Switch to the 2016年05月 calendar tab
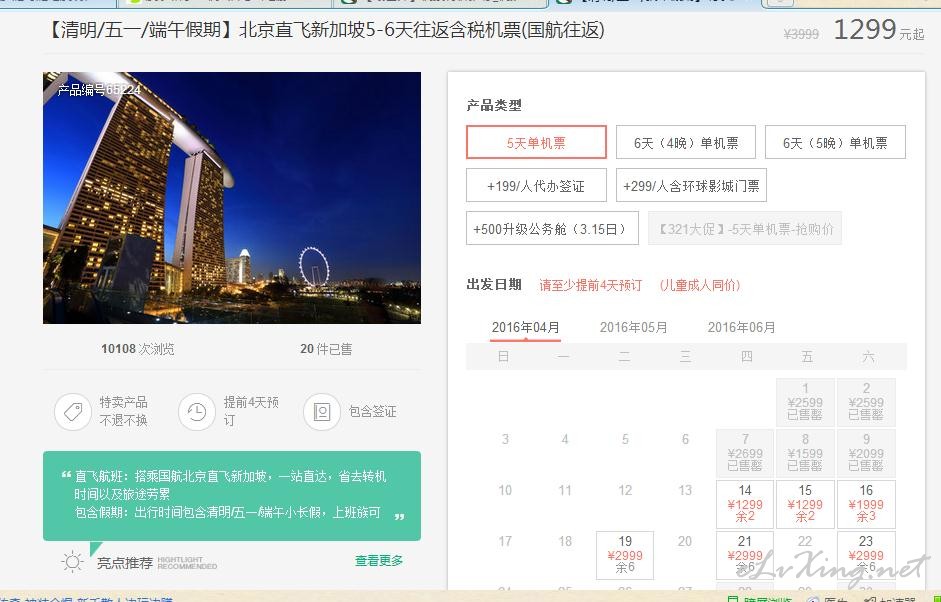The height and width of the screenshot is (602, 941). pos(633,328)
